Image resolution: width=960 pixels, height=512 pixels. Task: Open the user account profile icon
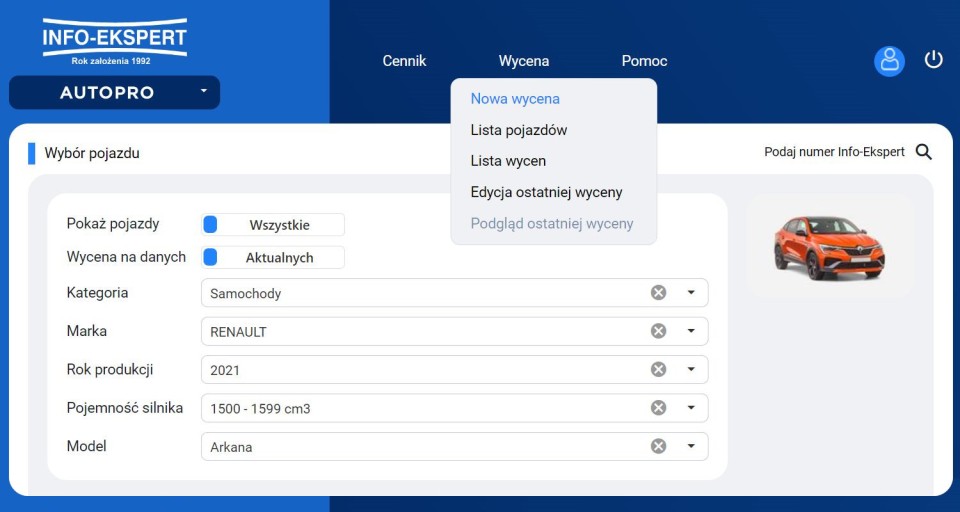point(889,61)
